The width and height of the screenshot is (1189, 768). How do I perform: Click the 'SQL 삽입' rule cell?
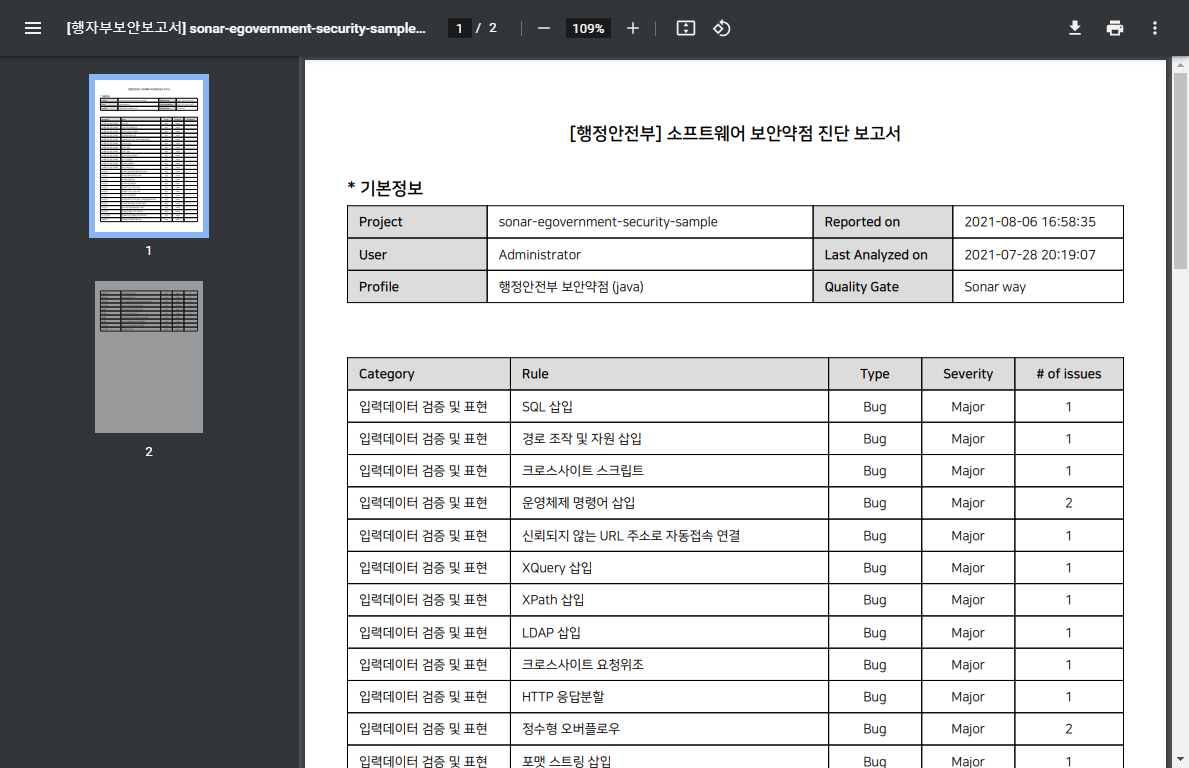coord(669,406)
